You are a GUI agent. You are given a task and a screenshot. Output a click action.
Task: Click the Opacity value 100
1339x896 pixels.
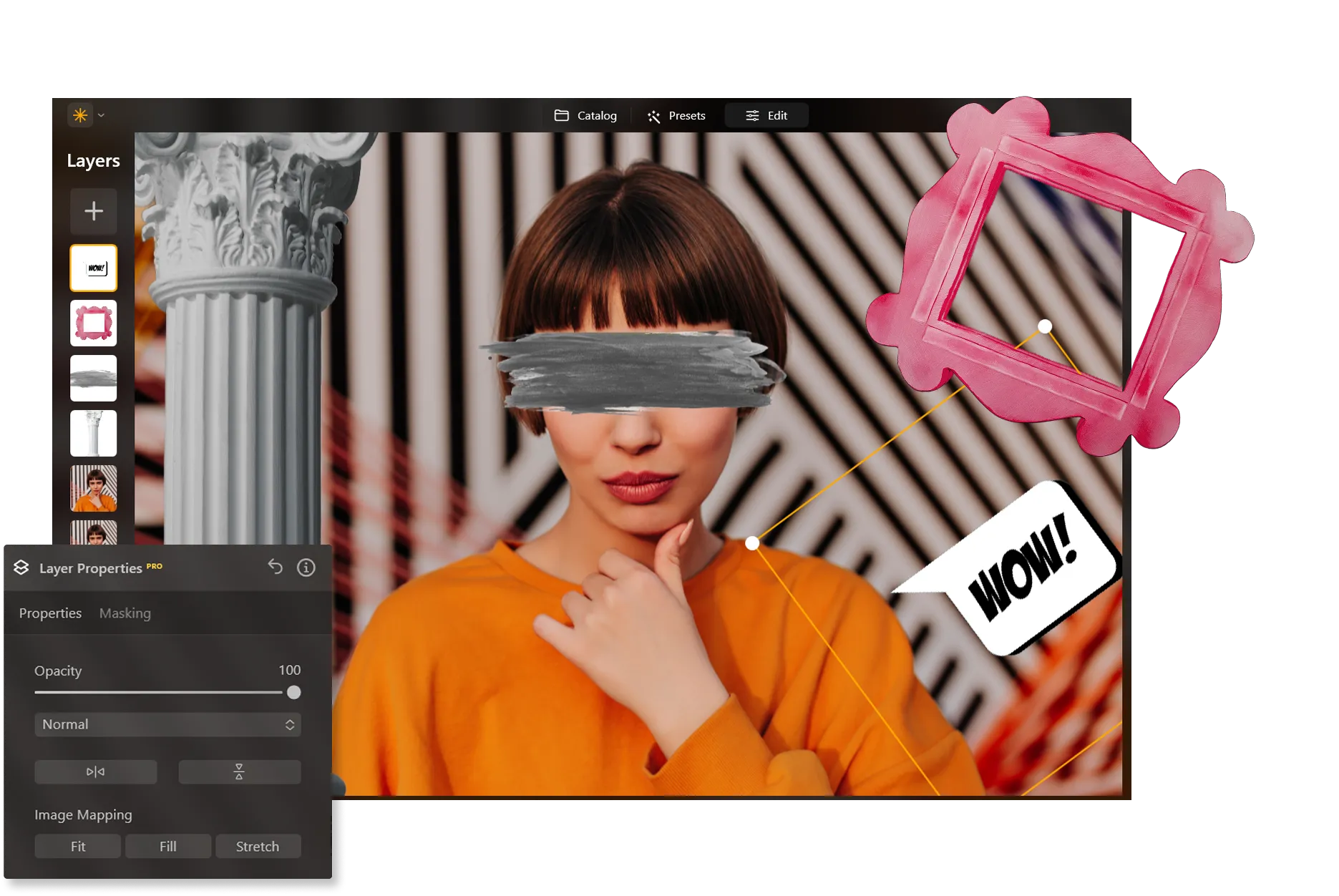[x=289, y=670]
